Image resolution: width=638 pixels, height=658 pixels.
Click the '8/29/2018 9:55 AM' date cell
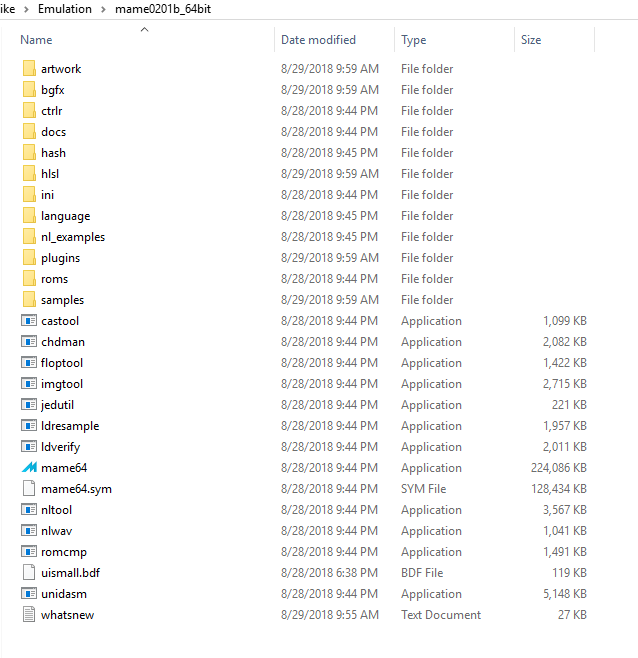click(x=330, y=614)
